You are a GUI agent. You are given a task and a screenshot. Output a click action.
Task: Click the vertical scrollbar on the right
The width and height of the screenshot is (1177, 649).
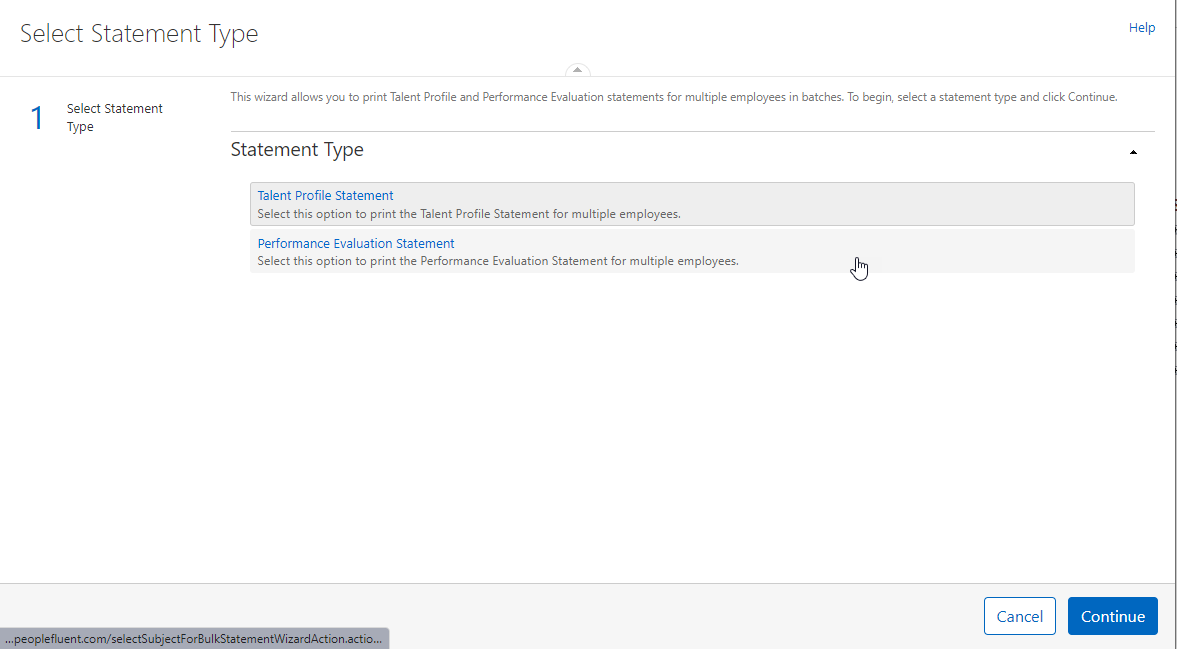1171,300
